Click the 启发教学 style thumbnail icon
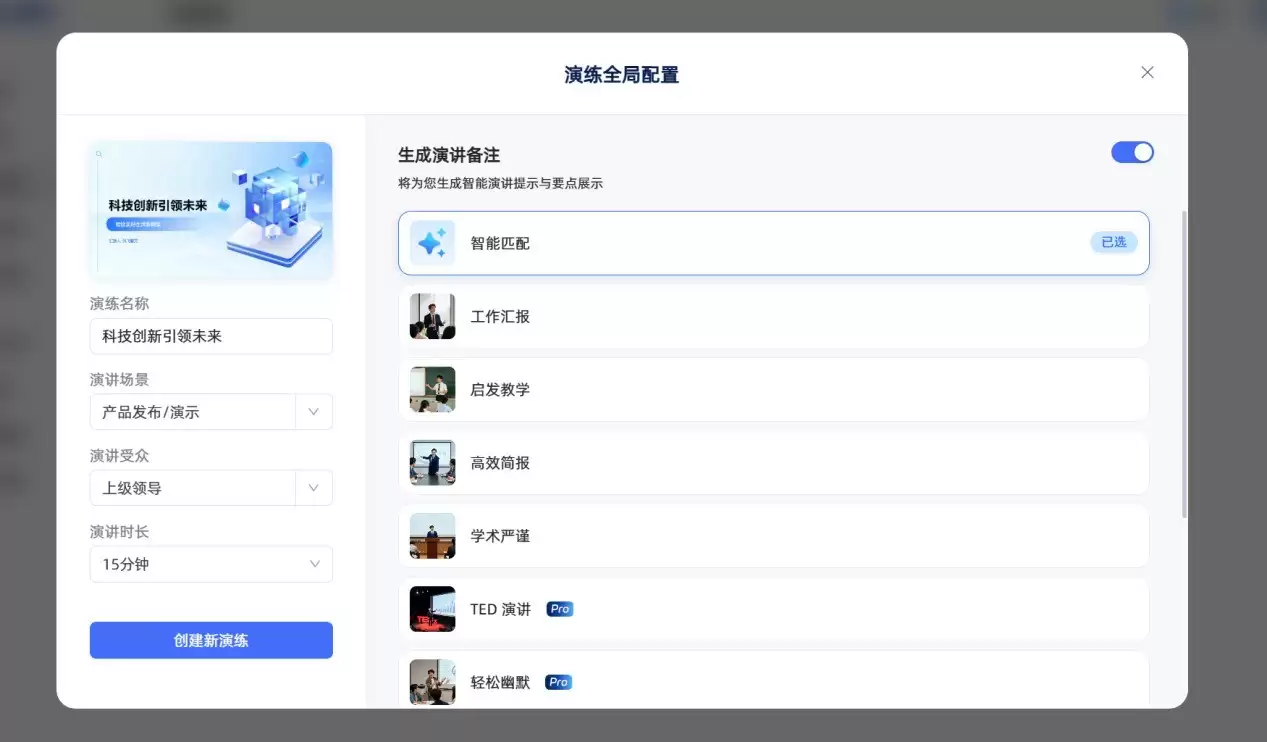This screenshot has height=742, width=1267. coord(432,389)
